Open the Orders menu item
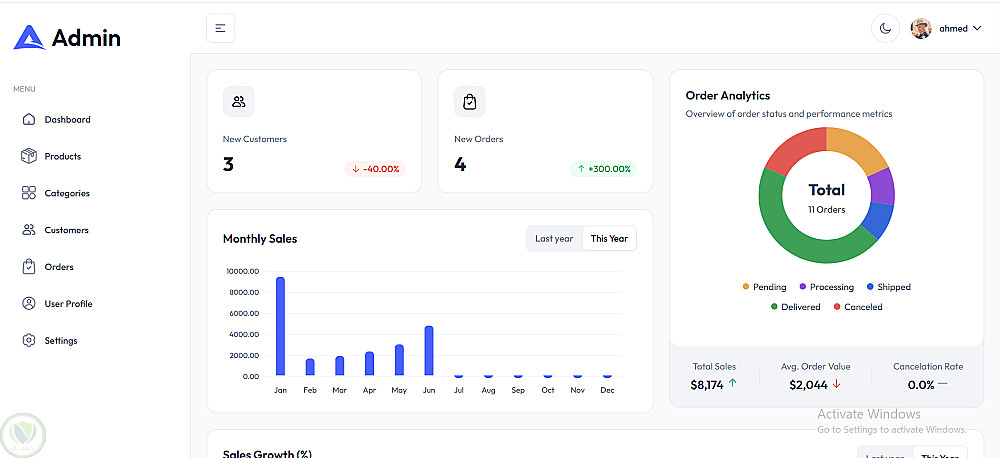The height and width of the screenshot is (458, 1000). [59, 267]
